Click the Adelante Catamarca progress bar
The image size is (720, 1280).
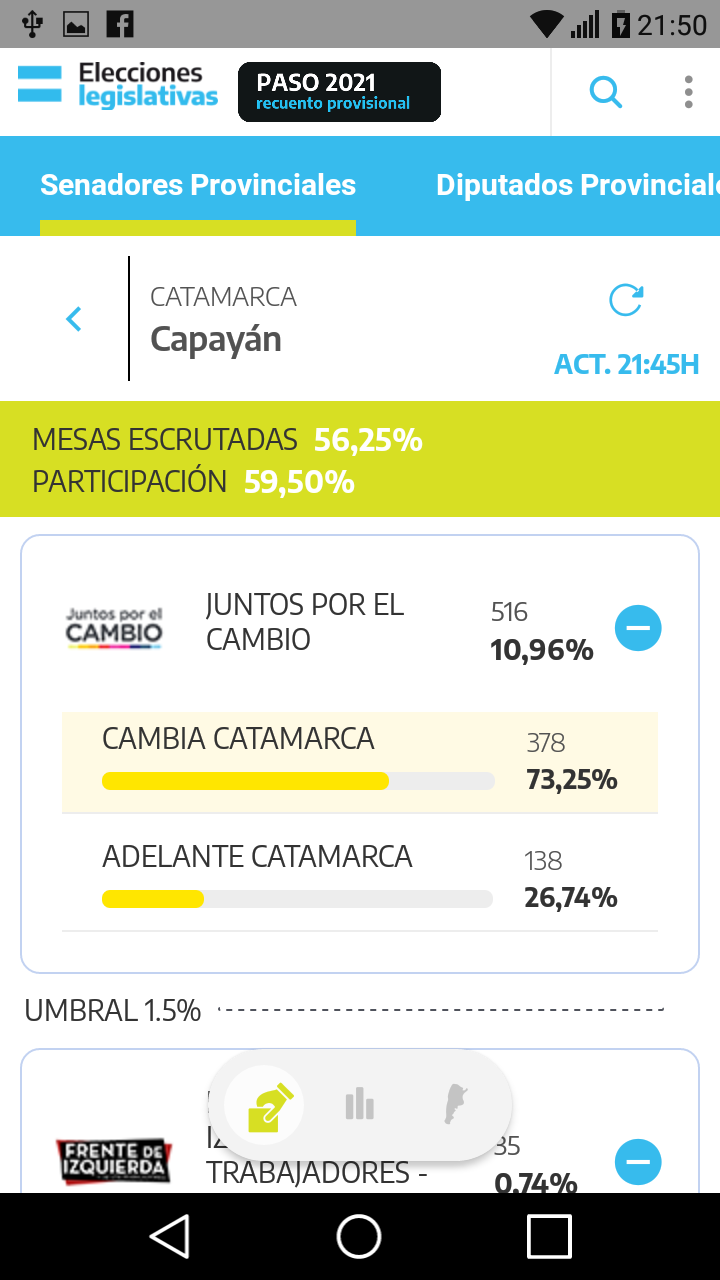(297, 899)
